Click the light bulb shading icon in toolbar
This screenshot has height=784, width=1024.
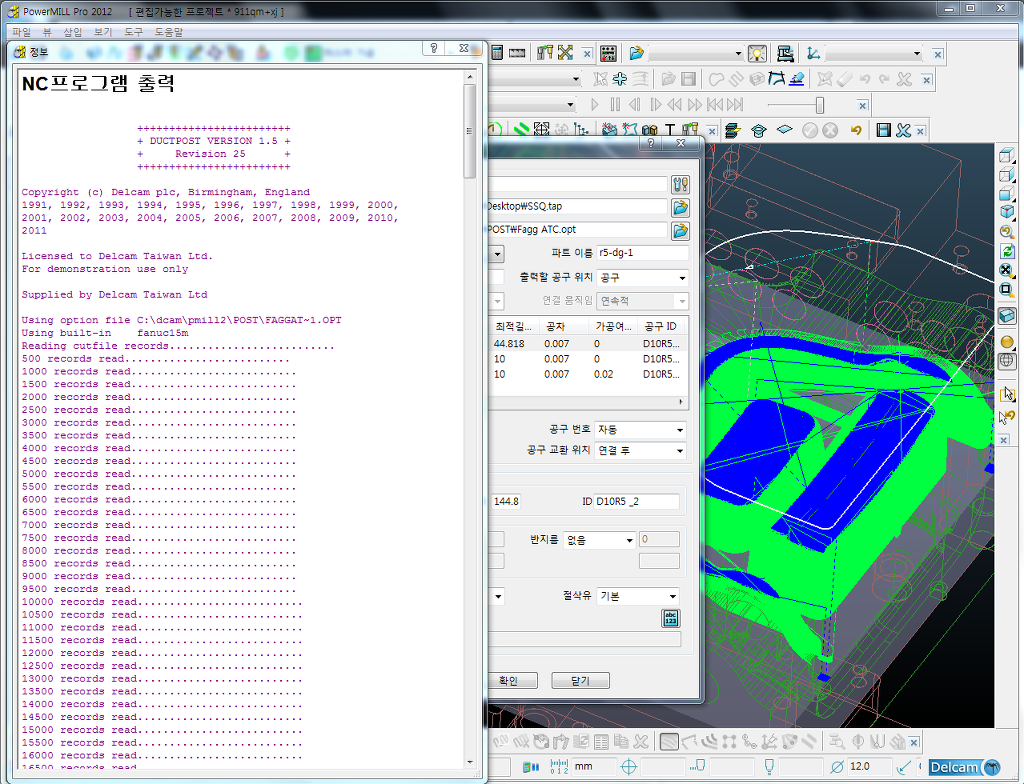(757, 54)
